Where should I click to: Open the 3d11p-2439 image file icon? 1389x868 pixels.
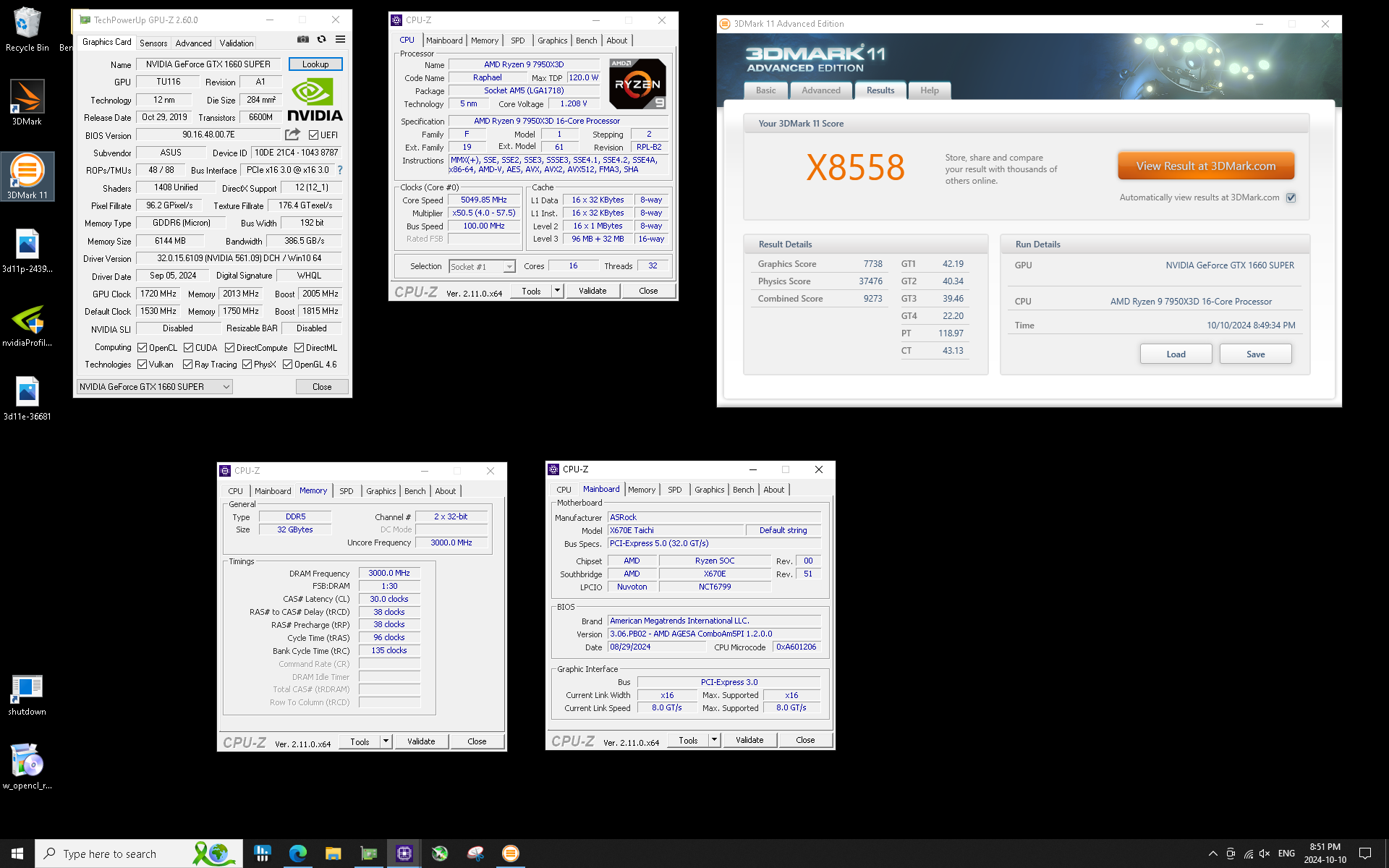27,250
